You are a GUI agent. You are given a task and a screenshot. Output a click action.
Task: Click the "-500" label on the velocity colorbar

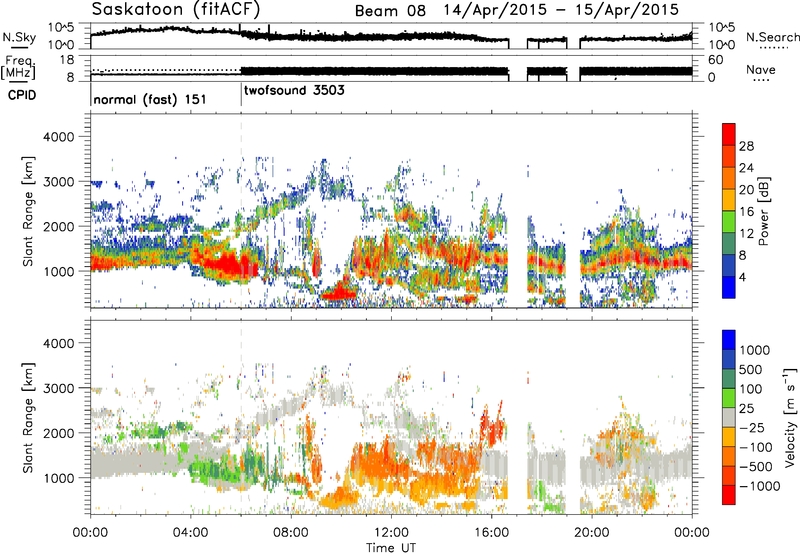[756, 467]
